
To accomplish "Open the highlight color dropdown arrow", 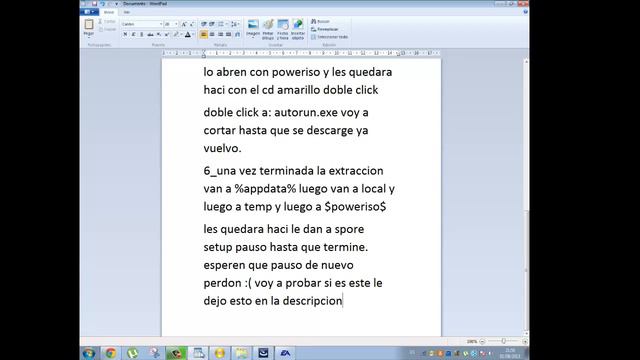I will (181, 34).
